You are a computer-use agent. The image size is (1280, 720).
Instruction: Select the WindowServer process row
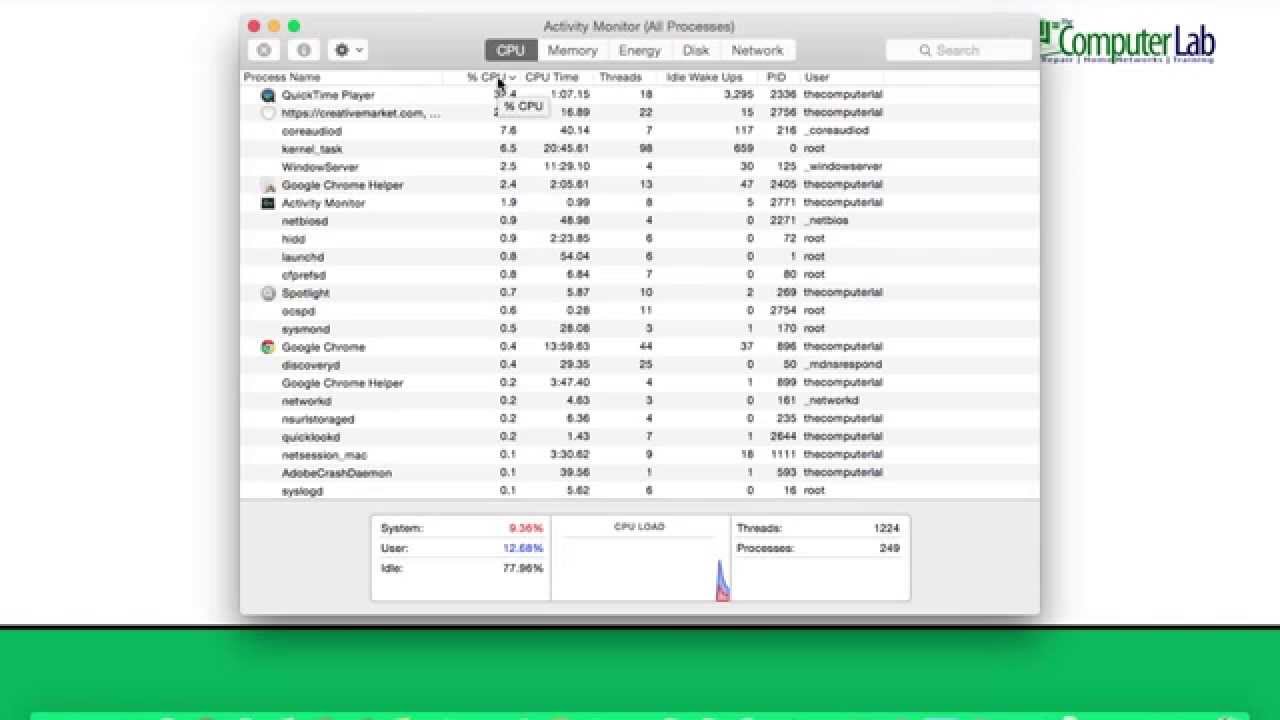tap(640, 167)
